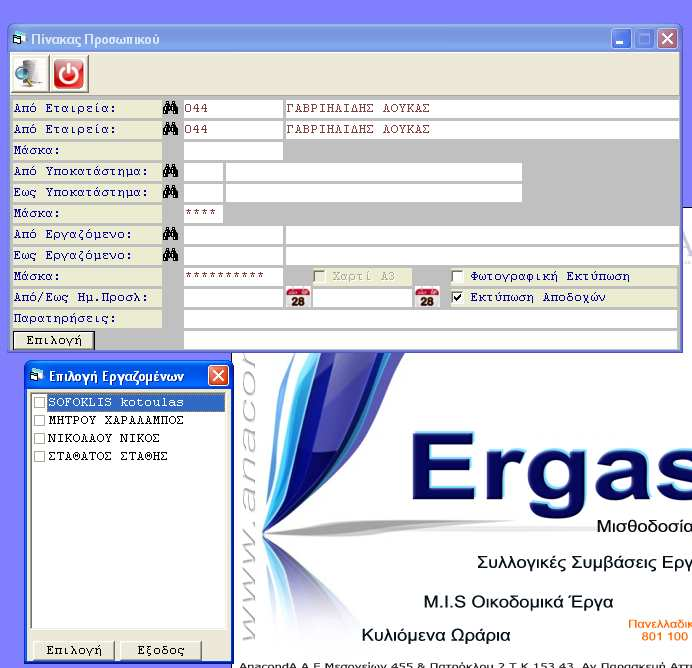Screen dimensions: 692x668
Task: Click the company Μάσκα input field
Action: (x=233, y=150)
